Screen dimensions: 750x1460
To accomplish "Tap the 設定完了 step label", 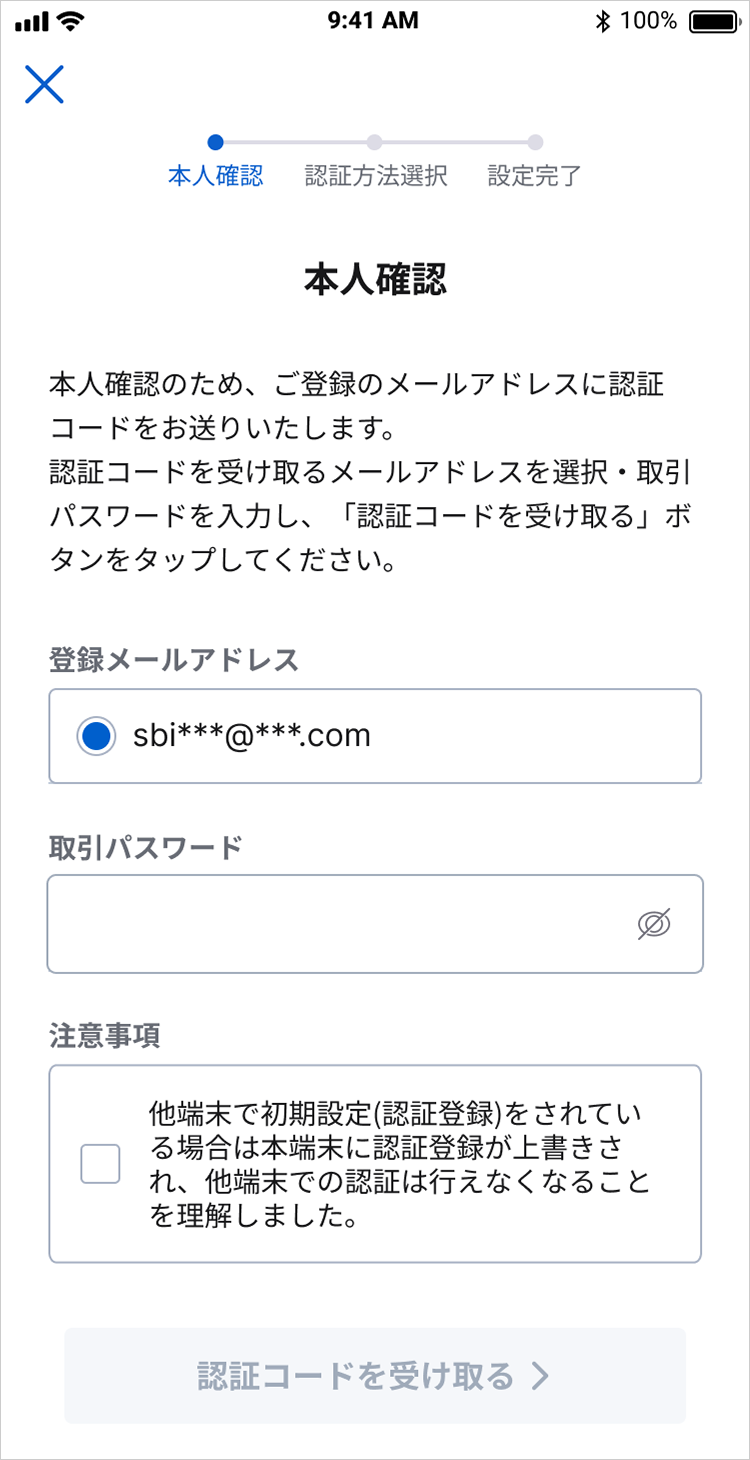I will point(535,177).
